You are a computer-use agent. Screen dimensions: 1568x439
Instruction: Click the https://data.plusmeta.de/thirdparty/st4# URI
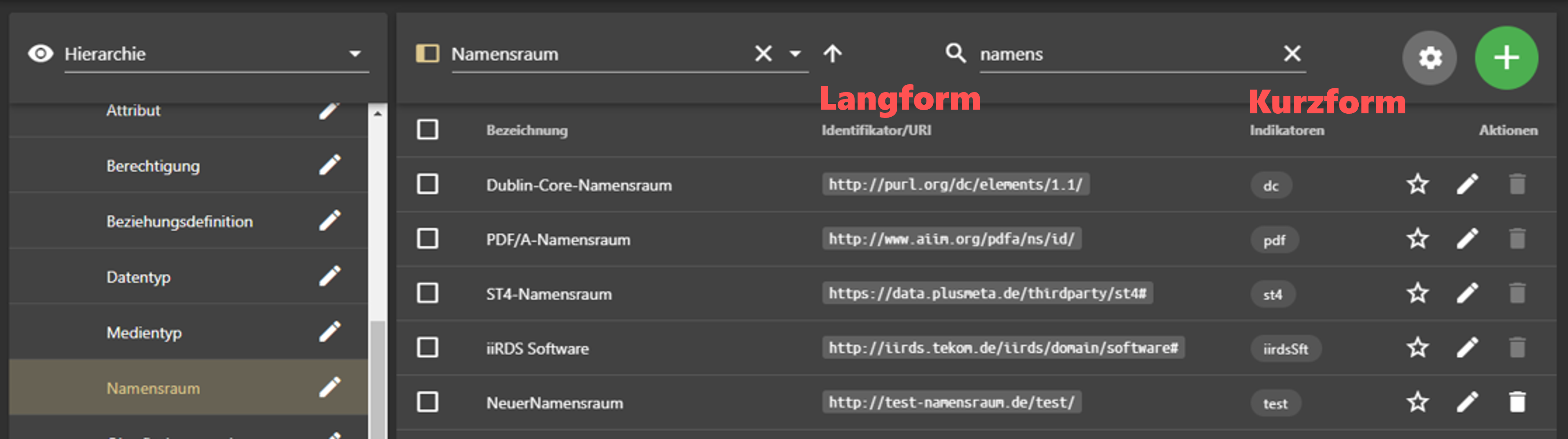(x=987, y=293)
